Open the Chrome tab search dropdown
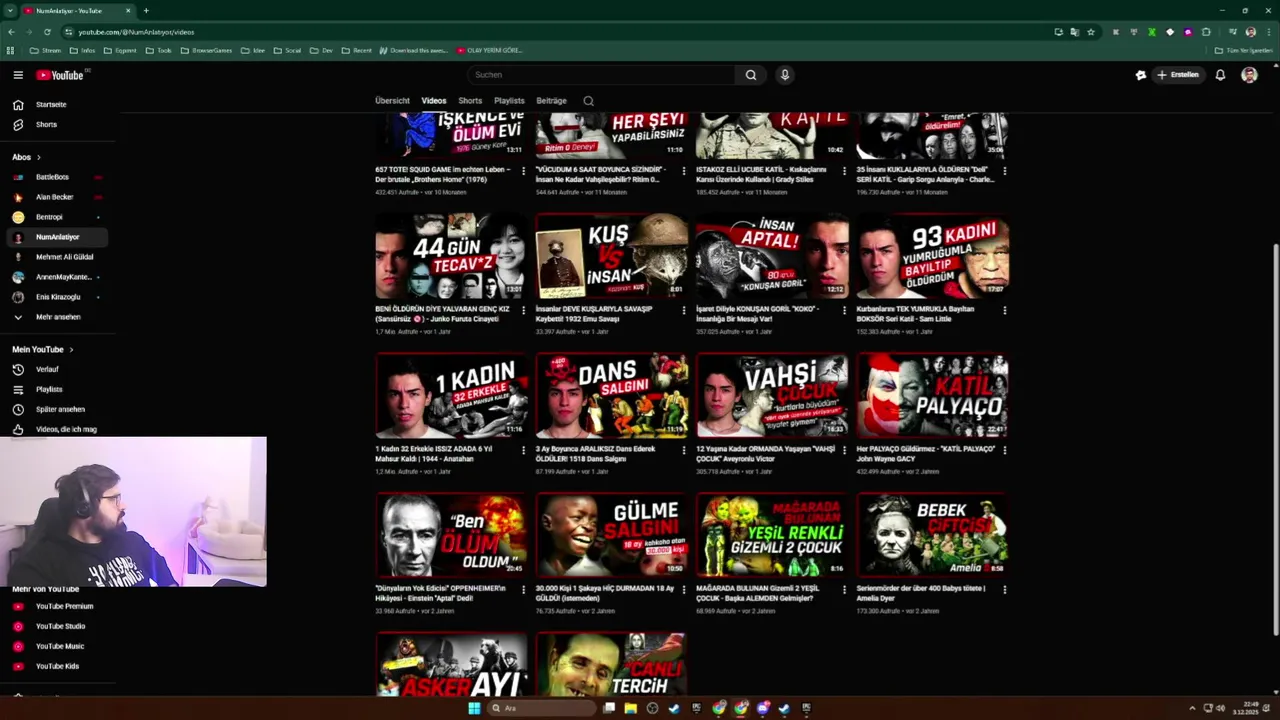 coord(9,10)
